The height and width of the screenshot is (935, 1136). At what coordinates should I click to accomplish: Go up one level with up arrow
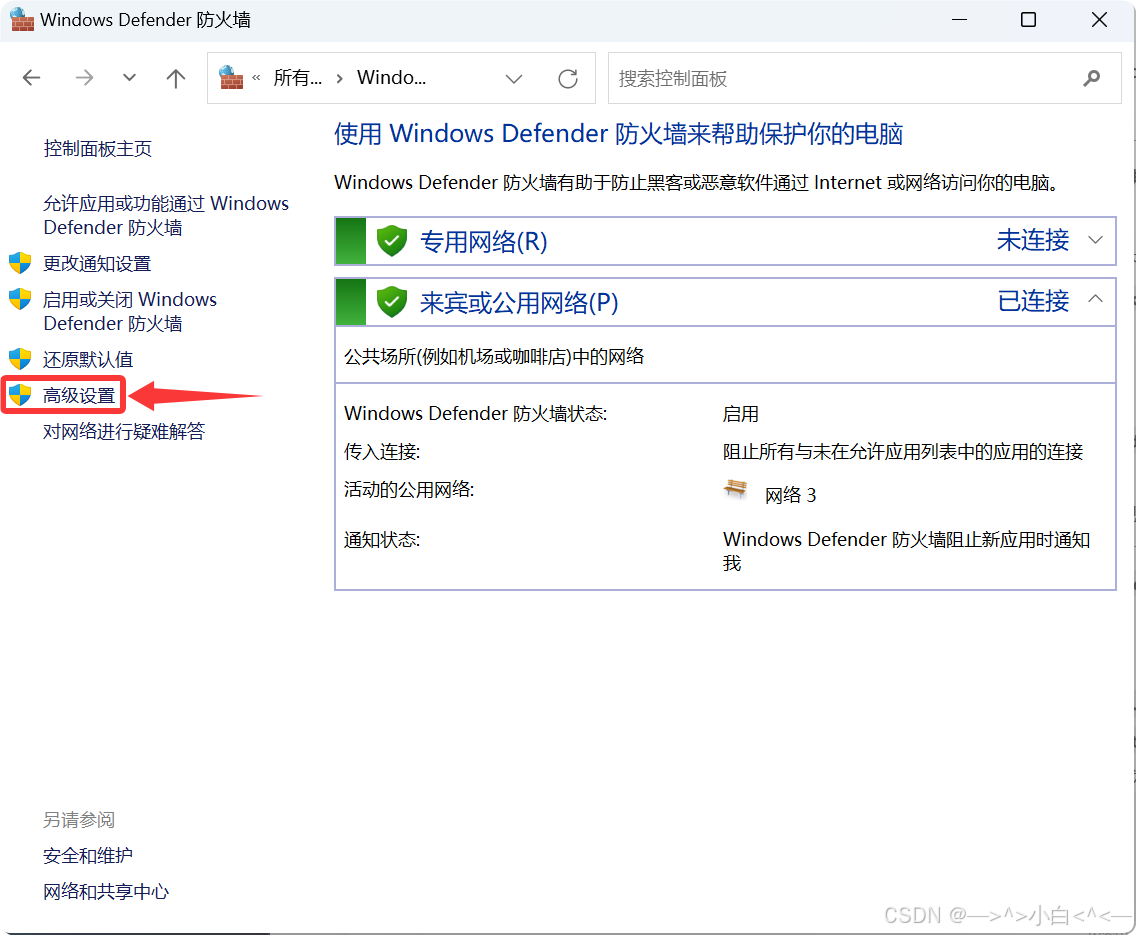pyautogui.click(x=175, y=77)
